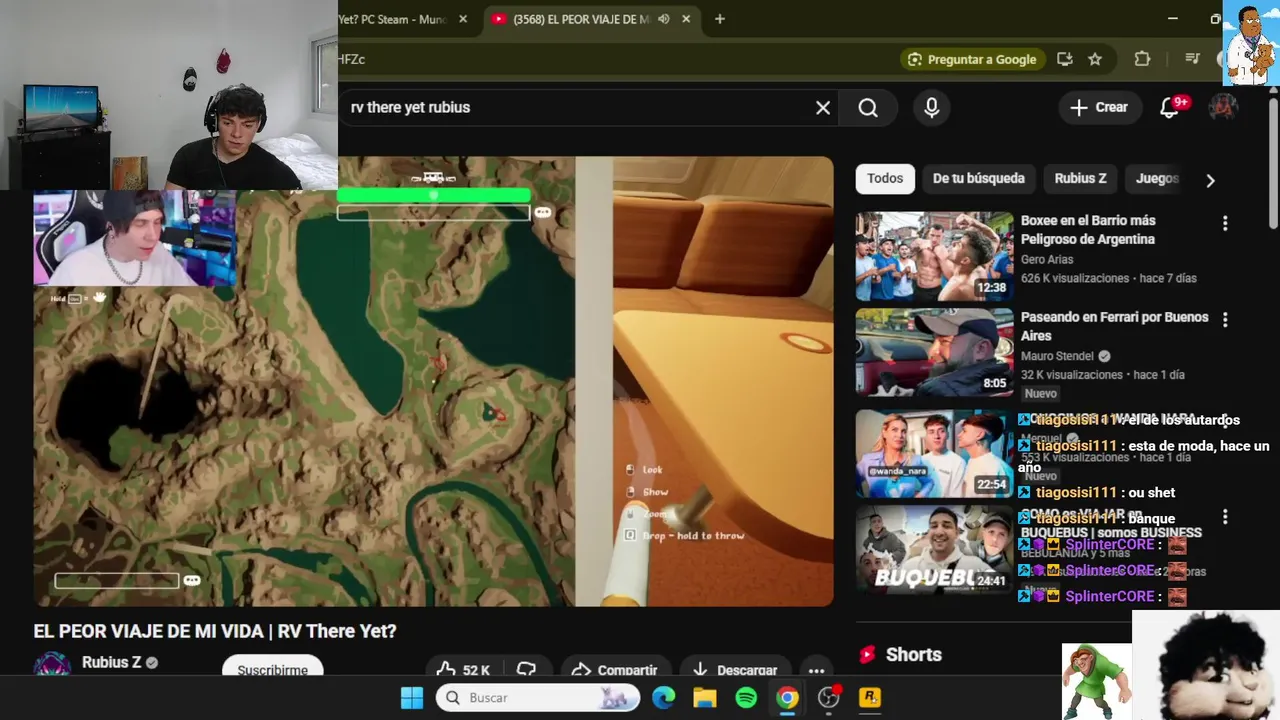Image resolution: width=1280 pixels, height=720 pixels.
Task: Start voice search with the microphone
Action: [931, 108]
